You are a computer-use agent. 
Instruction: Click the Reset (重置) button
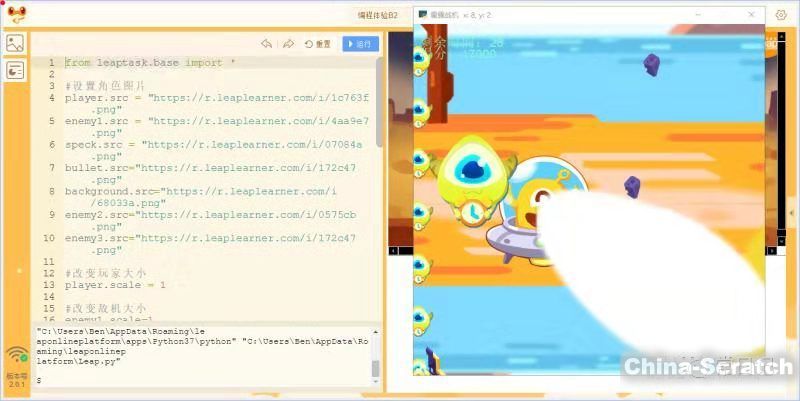(x=318, y=44)
